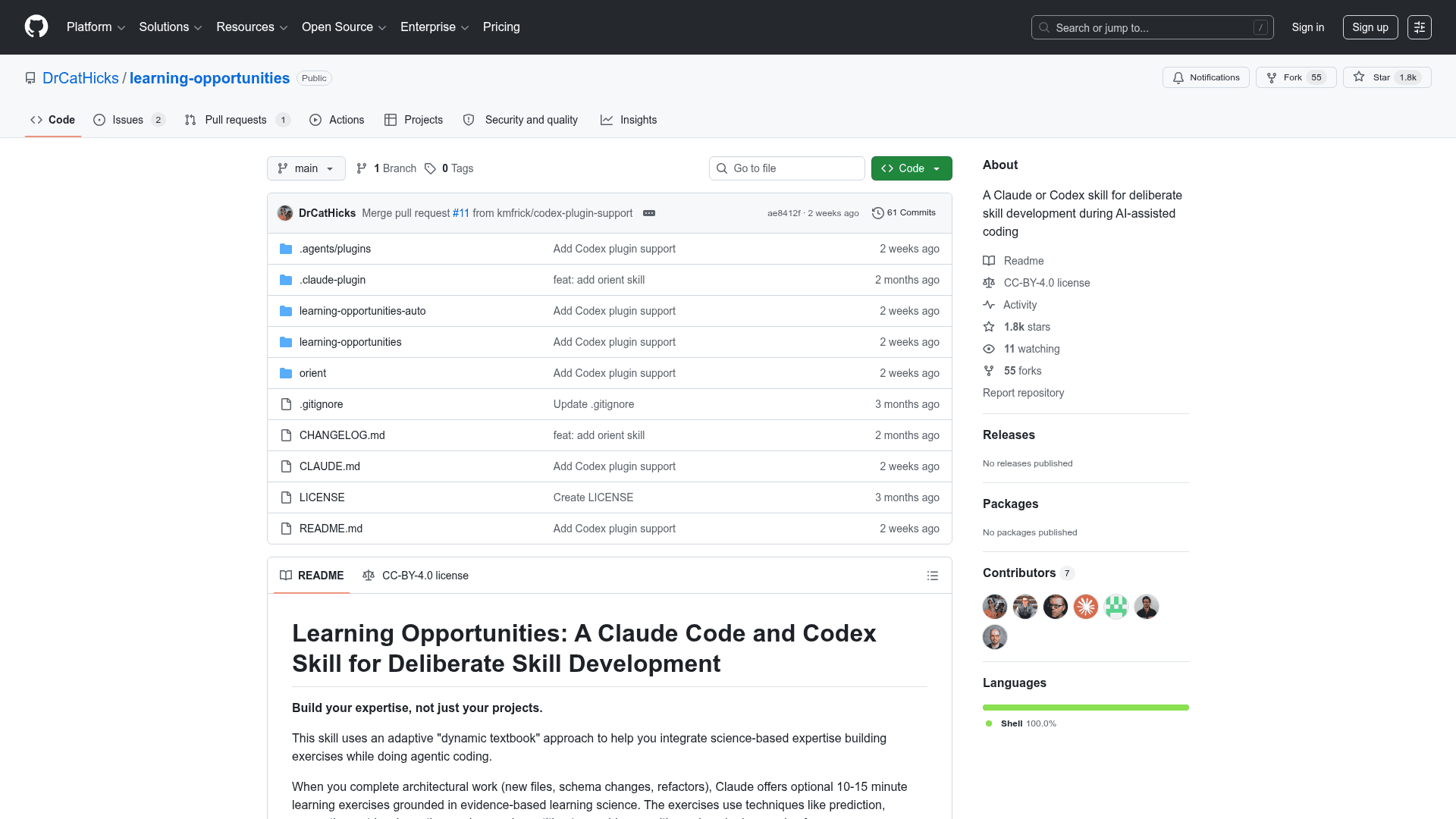
Task: Switch to the Issues tab
Action: coord(129,120)
